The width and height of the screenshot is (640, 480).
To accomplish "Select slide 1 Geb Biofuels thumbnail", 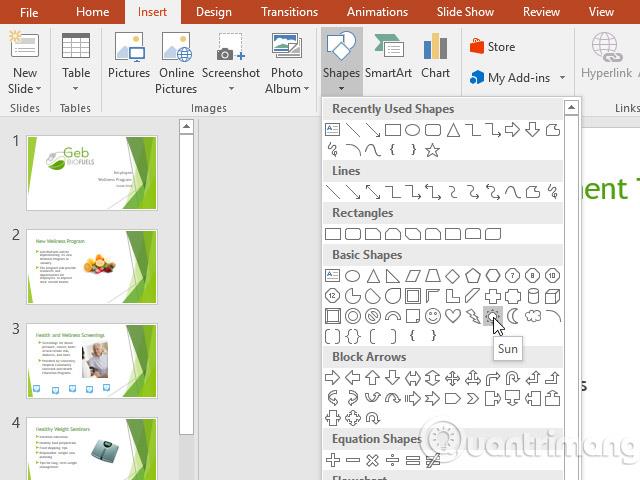I will (92, 173).
